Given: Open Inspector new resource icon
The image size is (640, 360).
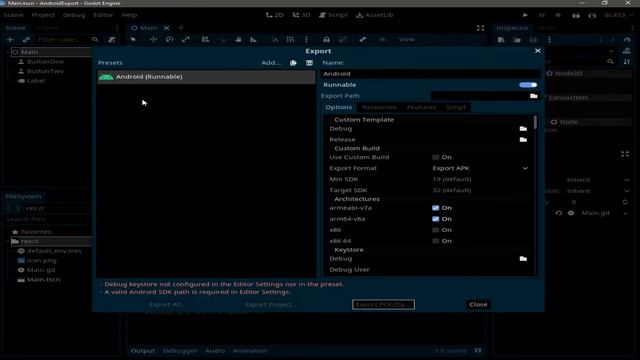Looking at the screenshot, I should click(501, 40).
